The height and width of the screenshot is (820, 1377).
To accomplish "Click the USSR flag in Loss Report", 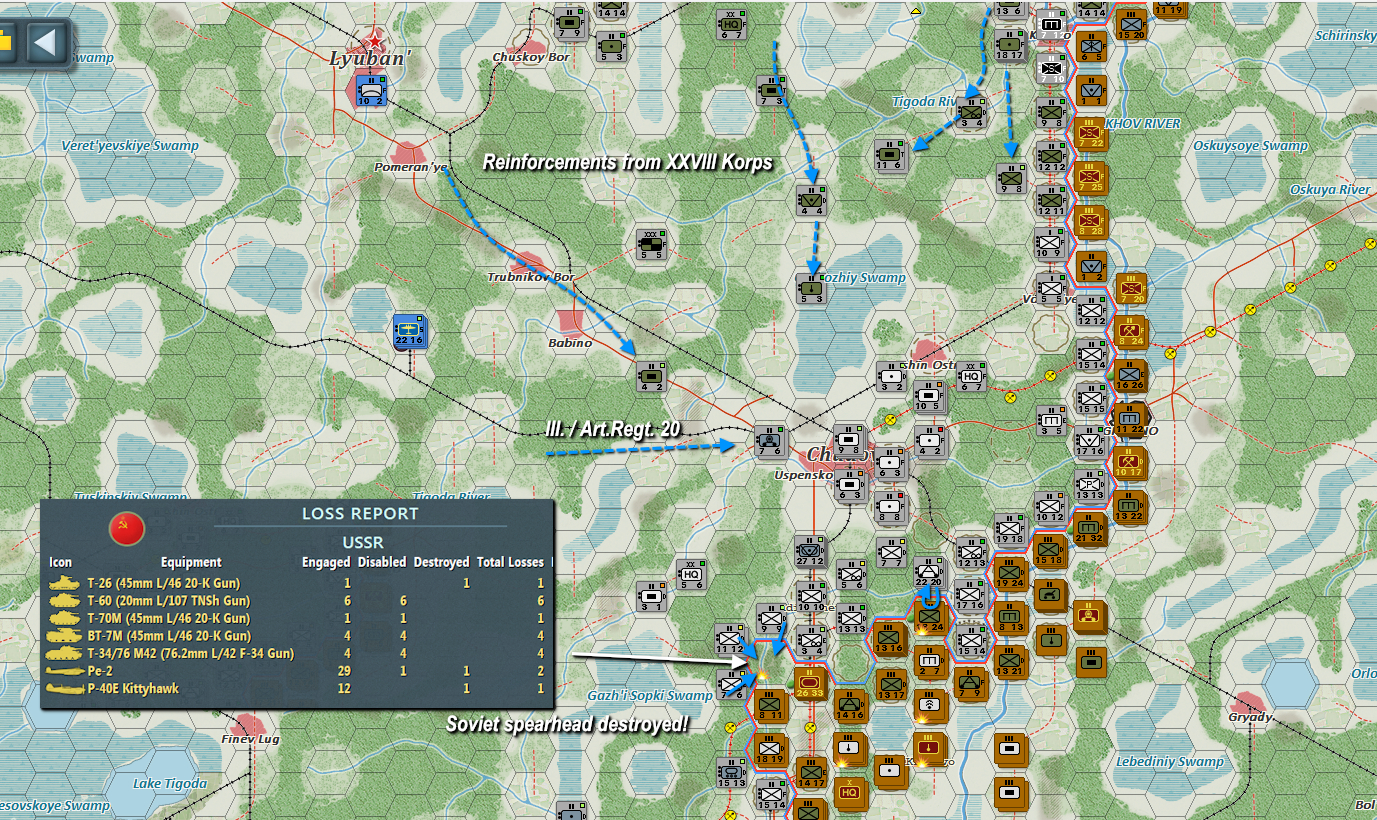I will coord(127,529).
